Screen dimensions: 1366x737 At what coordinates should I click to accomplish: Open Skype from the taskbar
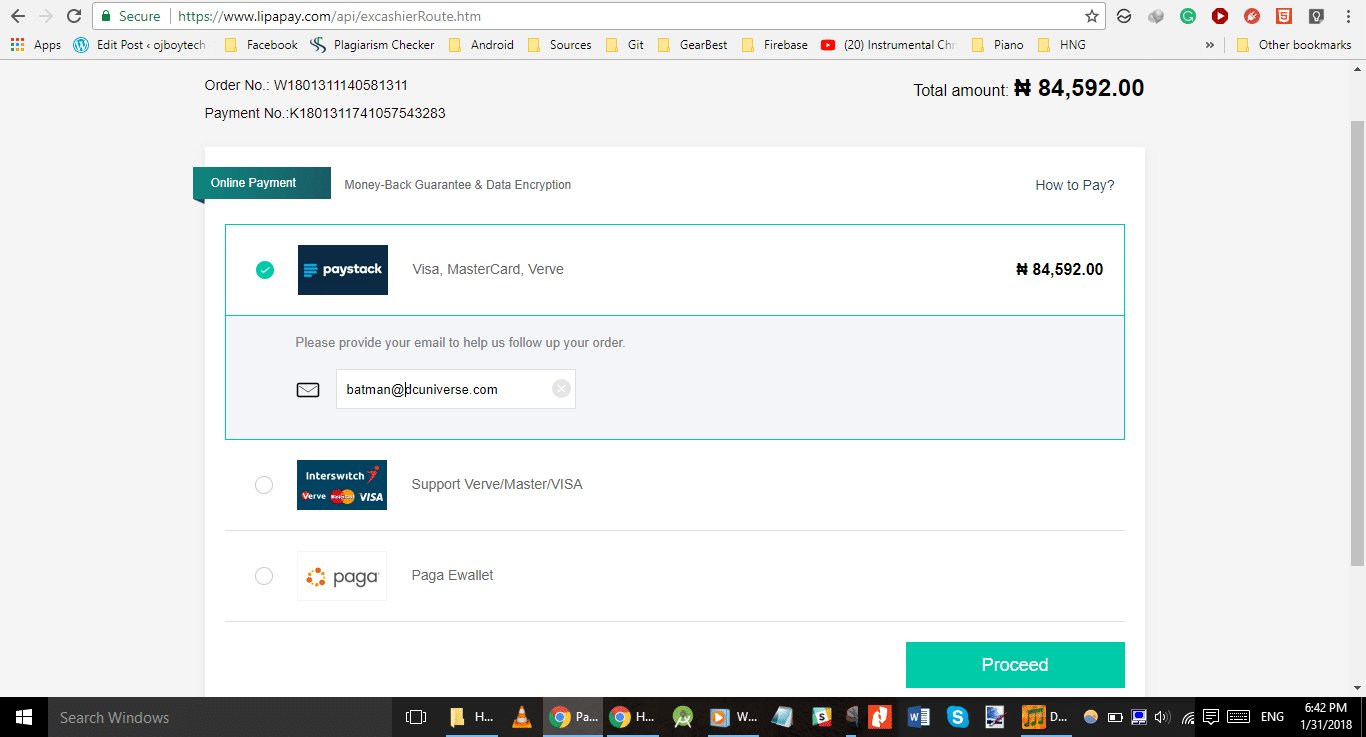point(957,717)
